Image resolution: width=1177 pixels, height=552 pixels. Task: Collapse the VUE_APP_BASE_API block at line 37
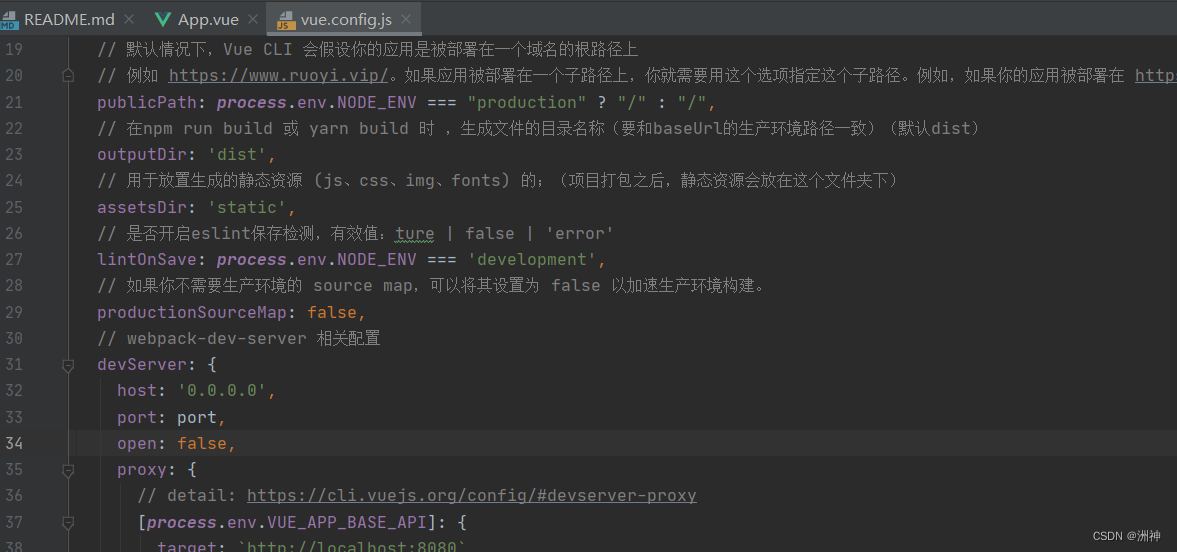68,523
